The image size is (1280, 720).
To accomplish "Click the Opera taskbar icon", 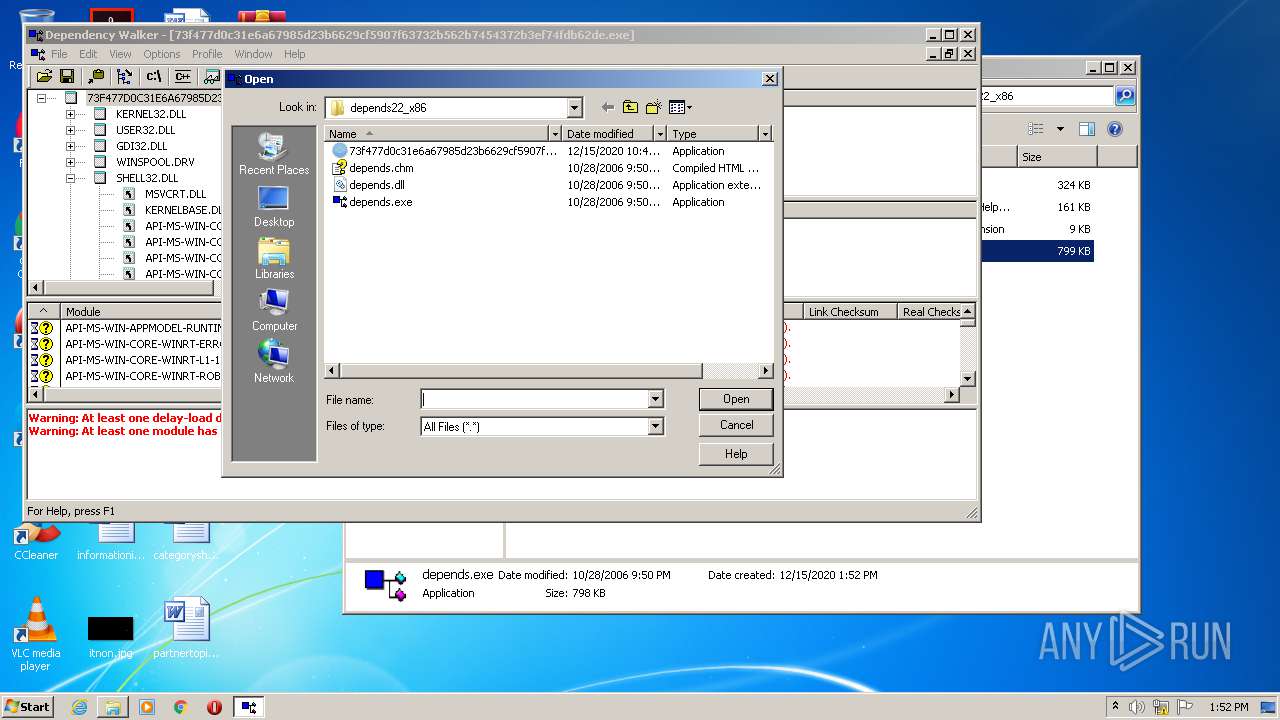I will [x=214, y=707].
